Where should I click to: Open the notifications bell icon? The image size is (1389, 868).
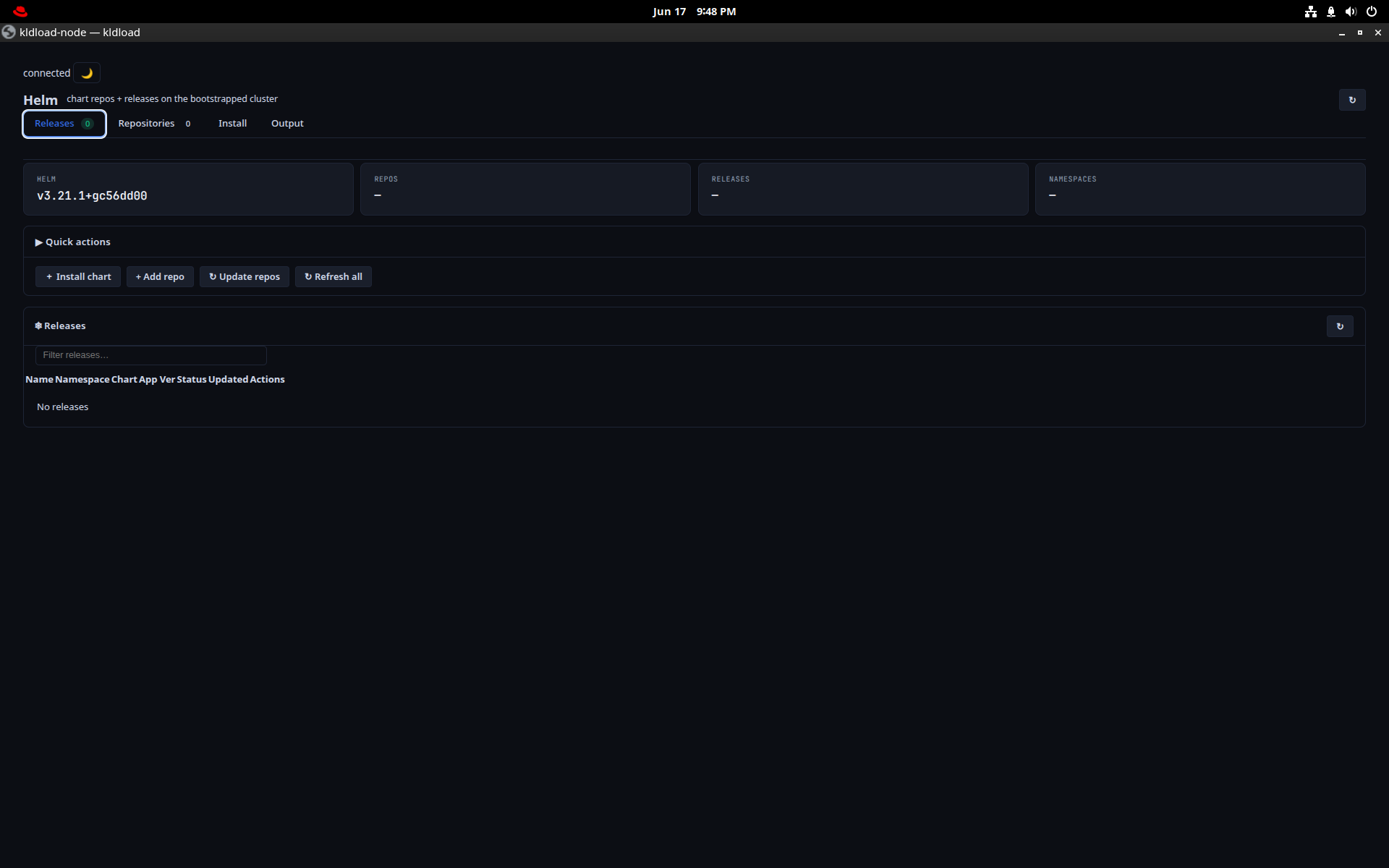[x=1331, y=12]
